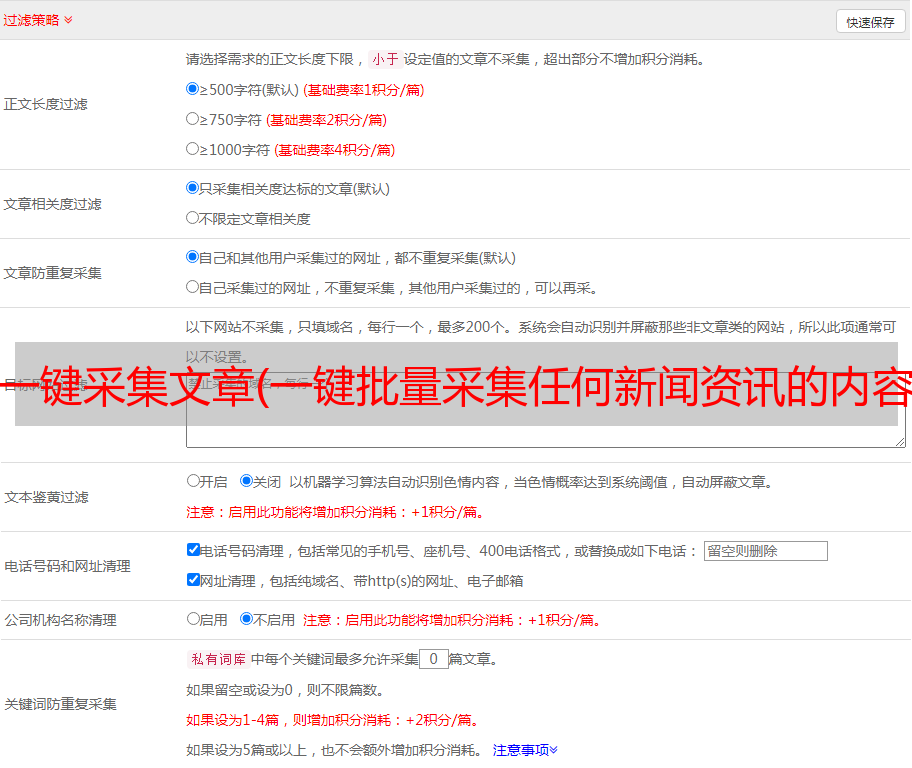Click the replacement phone number input field
The width and height of the screenshot is (912, 768).
point(765,551)
